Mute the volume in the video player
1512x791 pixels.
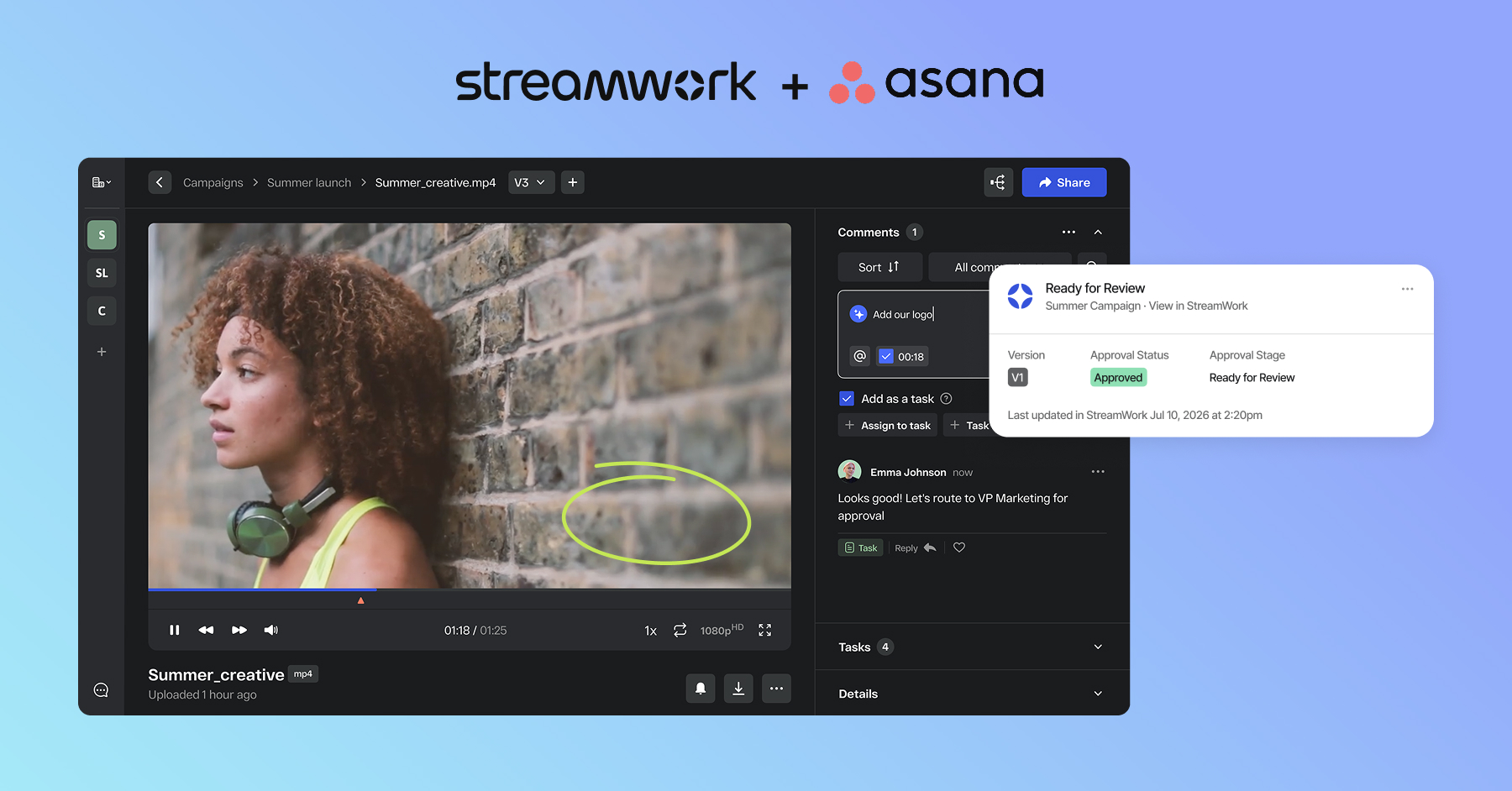270,630
